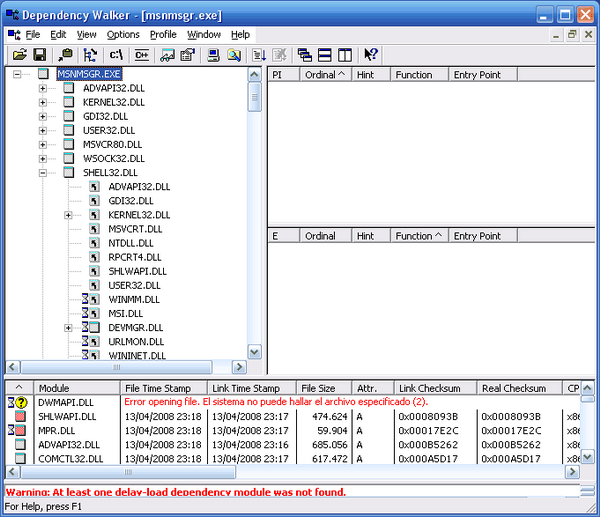Select URLMON.DLL in the tree
600x517 pixels.
pos(136,341)
